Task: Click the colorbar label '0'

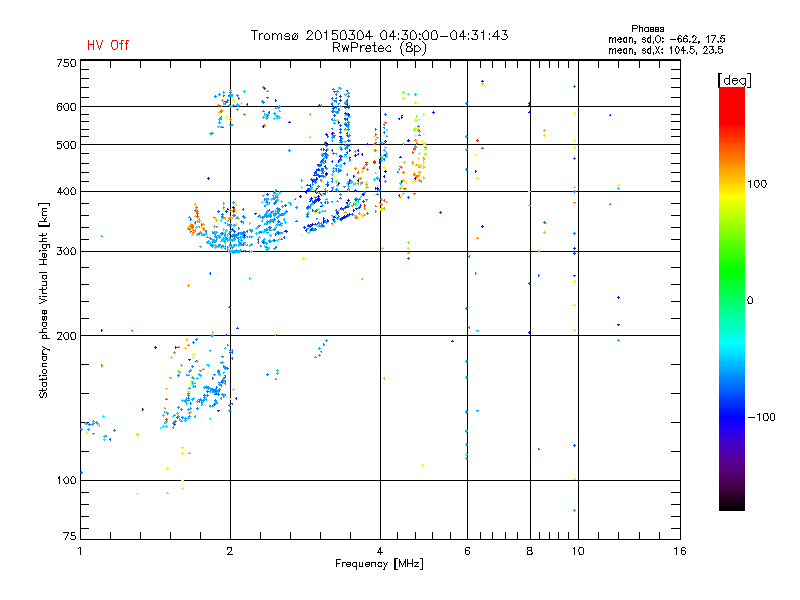Action: pos(749,301)
